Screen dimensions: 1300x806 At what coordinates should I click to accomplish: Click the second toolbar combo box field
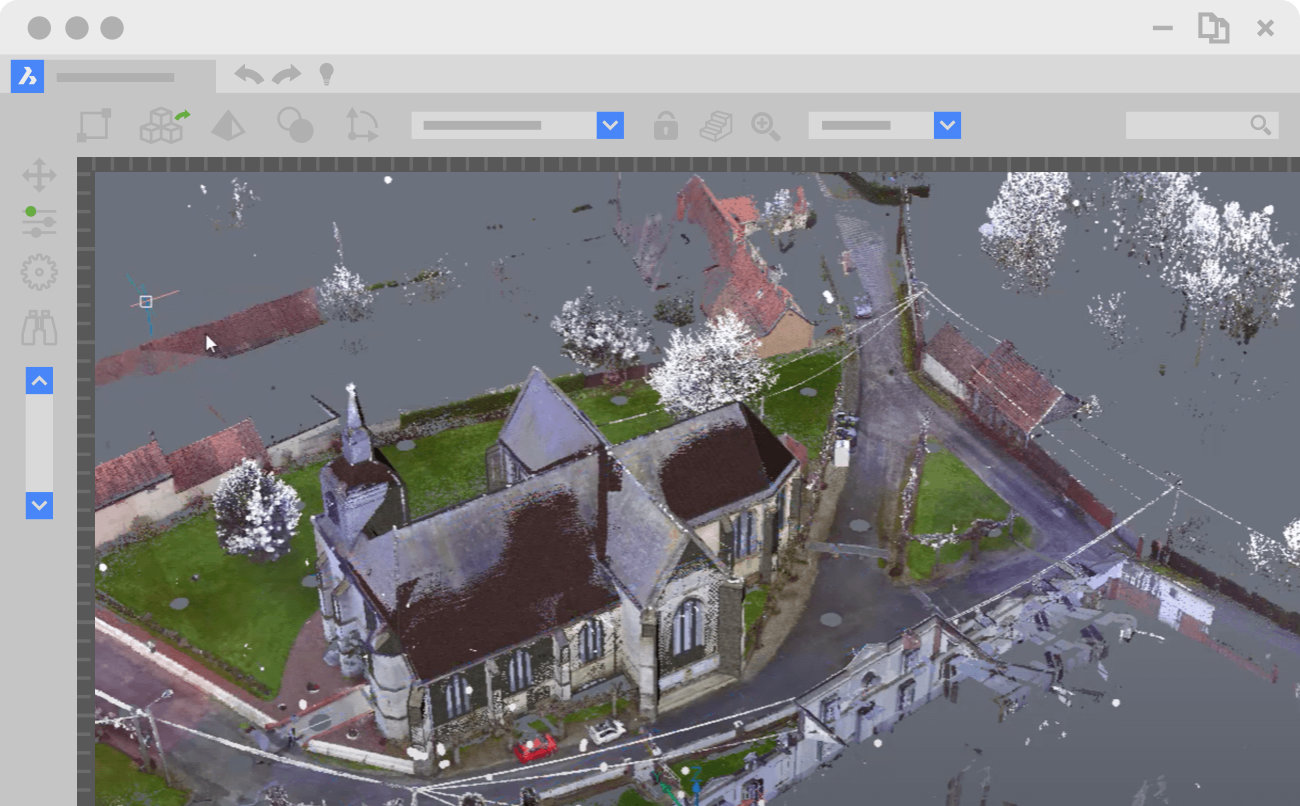[x=871, y=125]
